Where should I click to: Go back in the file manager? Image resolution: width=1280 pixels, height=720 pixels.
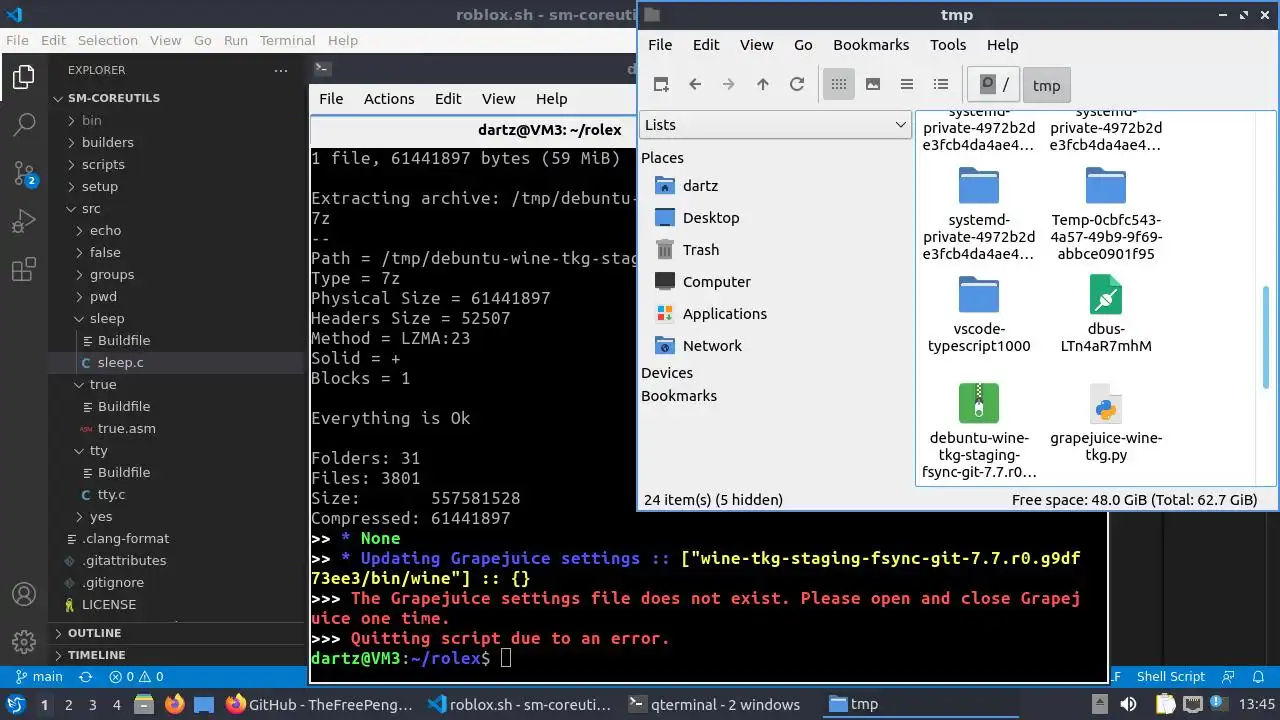pos(695,84)
